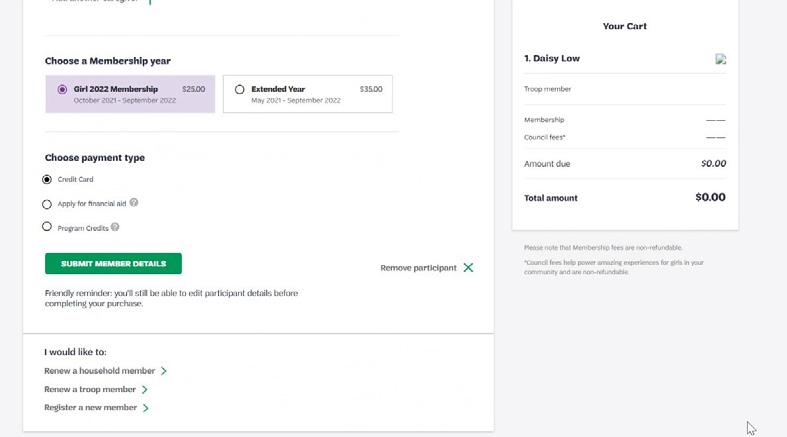The image size is (787, 437).
Task: Choose Credit Card payment type
Action: [x=47, y=179]
